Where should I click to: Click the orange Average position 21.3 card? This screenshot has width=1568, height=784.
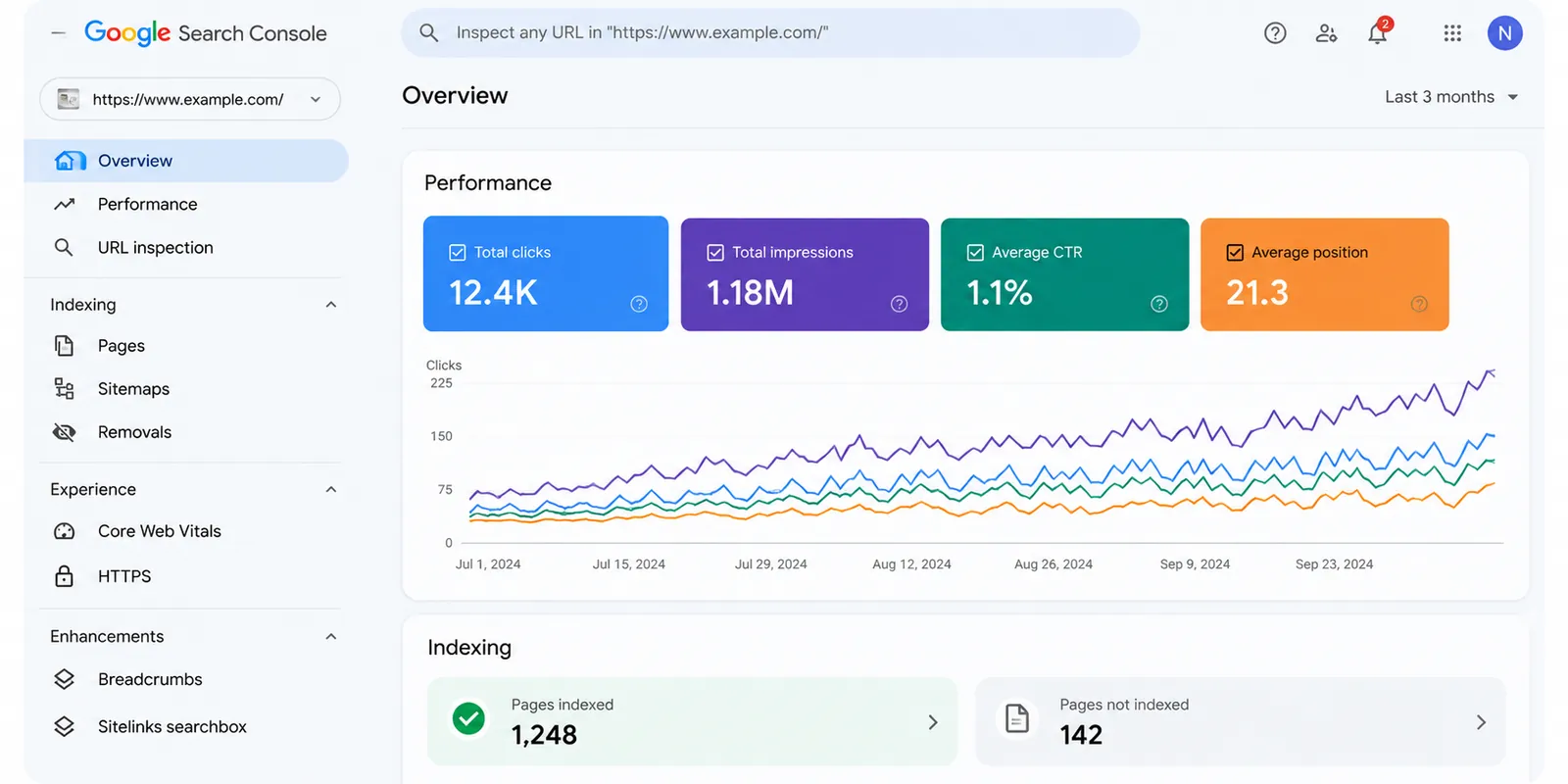1324,274
